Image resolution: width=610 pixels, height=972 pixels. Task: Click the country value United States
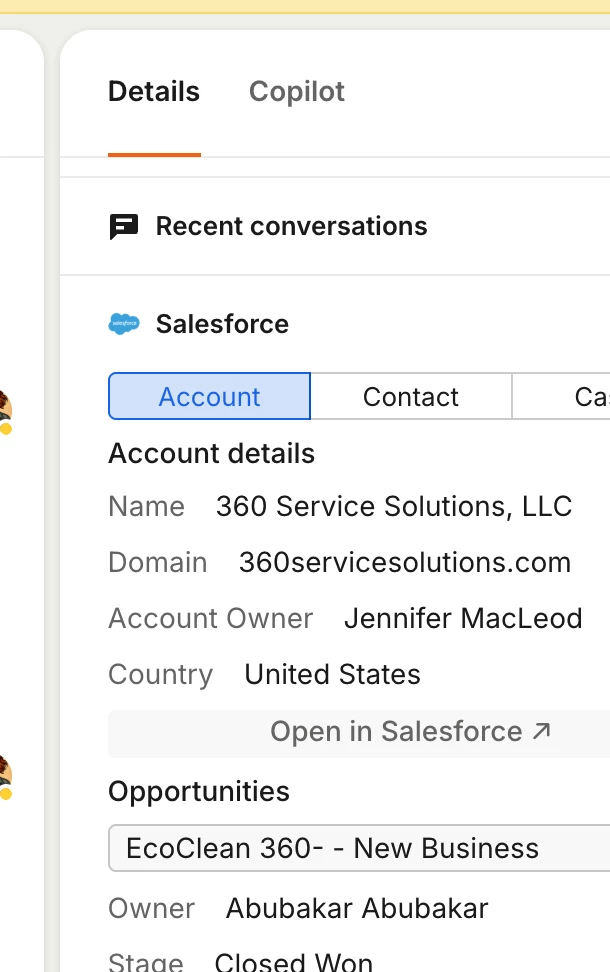[x=332, y=674]
